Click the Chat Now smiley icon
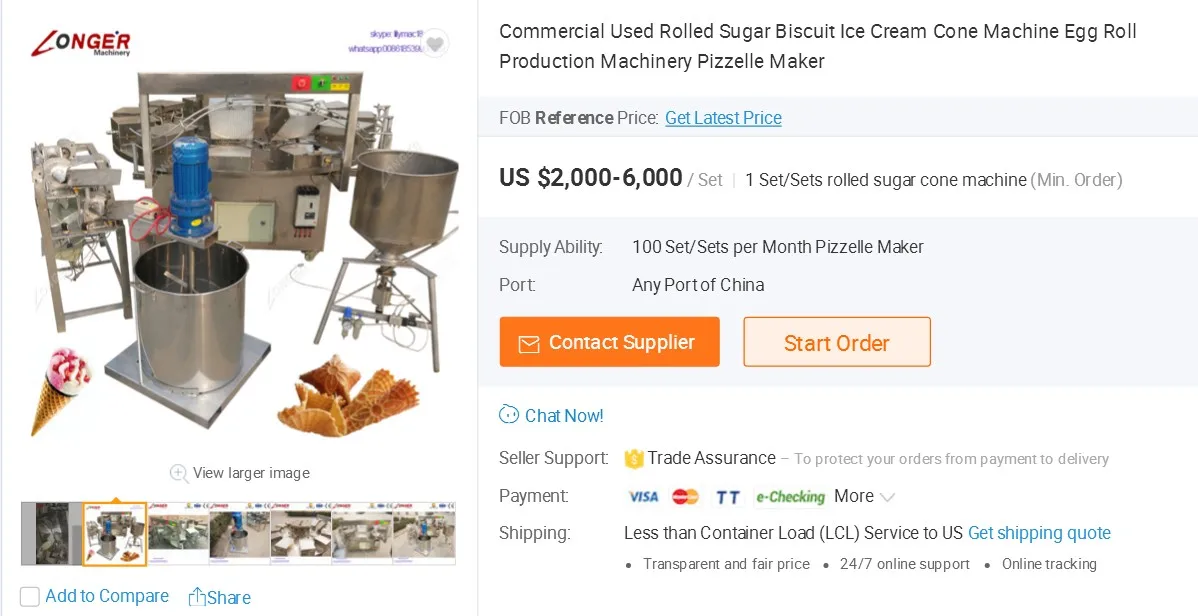1198x616 pixels. pyautogui.click(x=509, y=415)
